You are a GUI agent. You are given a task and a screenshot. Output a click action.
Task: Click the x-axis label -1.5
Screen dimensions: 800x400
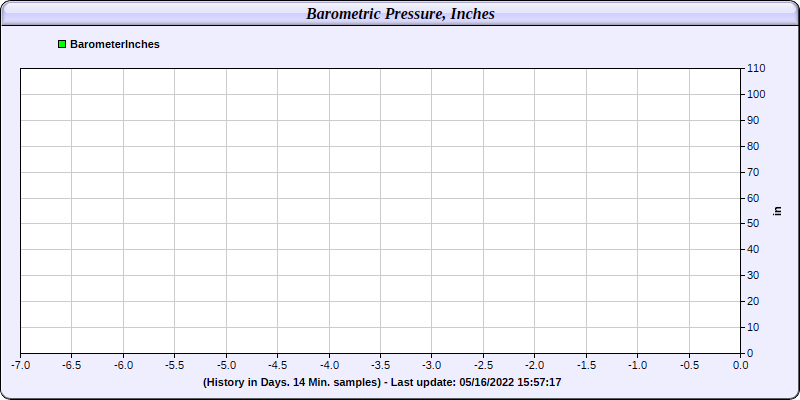[x=586, y=365]
